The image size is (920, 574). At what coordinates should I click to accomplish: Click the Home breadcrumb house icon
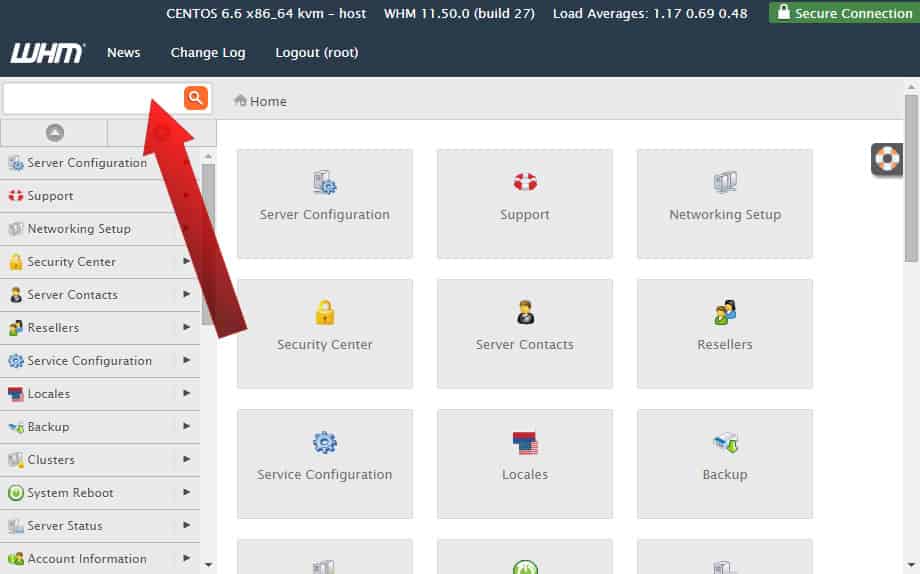tap(240, 100)
